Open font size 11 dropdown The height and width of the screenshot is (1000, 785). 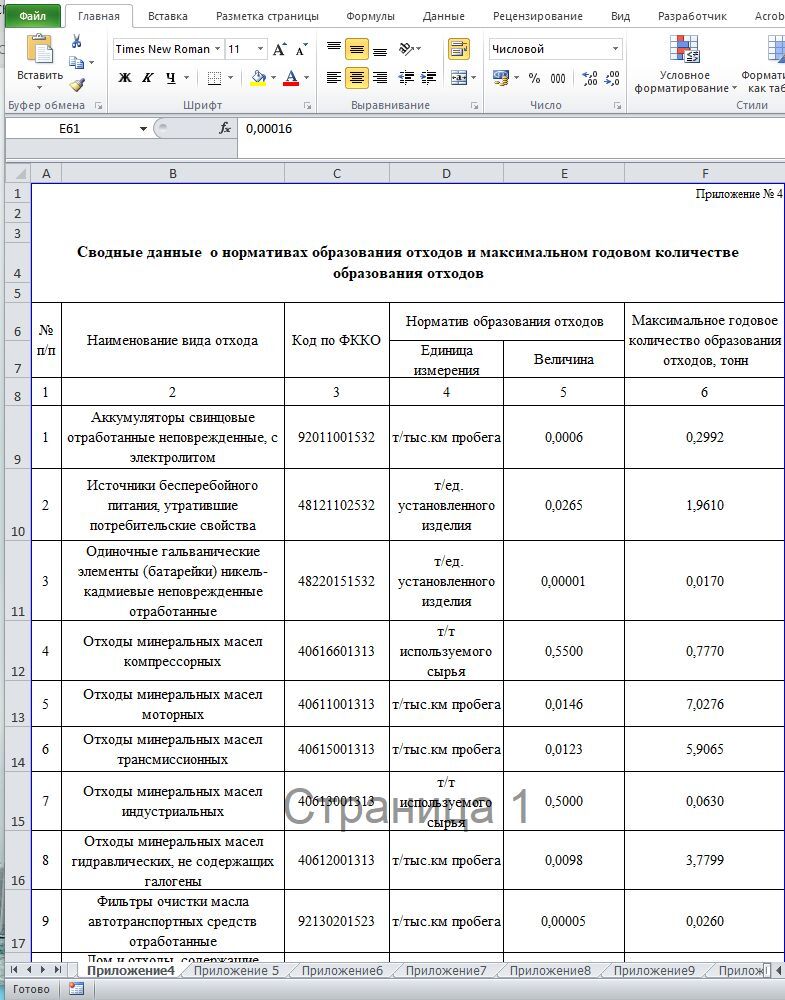(x=260, y=49)
